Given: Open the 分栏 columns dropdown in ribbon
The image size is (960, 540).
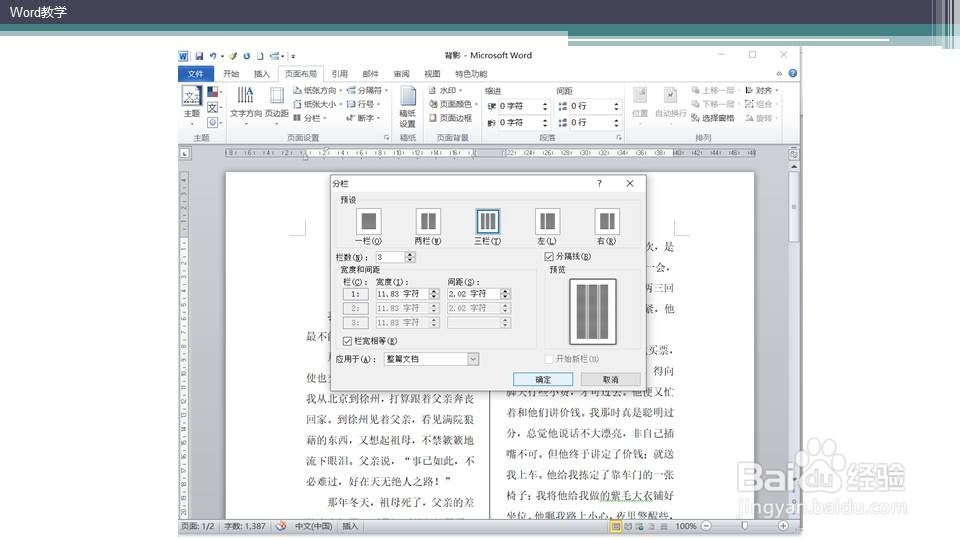Looking at the screenshot, I should [310, 118].
